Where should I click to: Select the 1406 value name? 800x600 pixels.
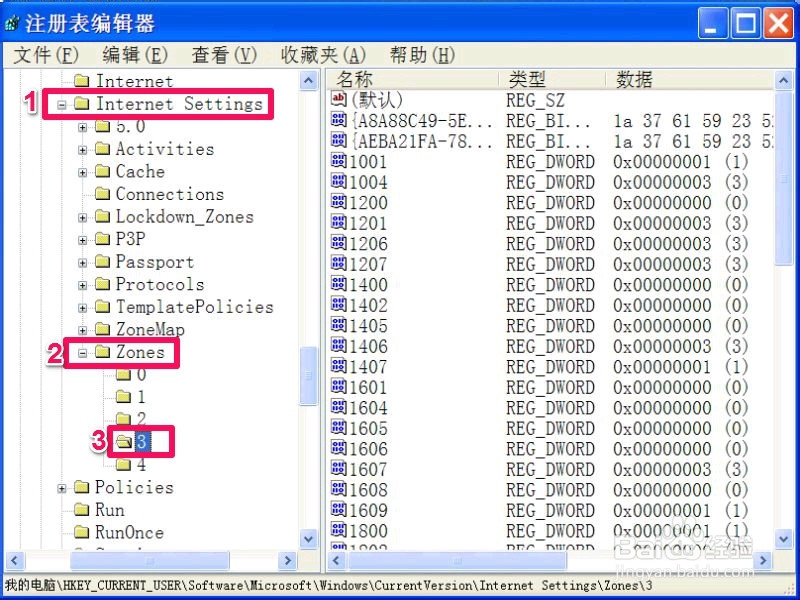point(368,346)
